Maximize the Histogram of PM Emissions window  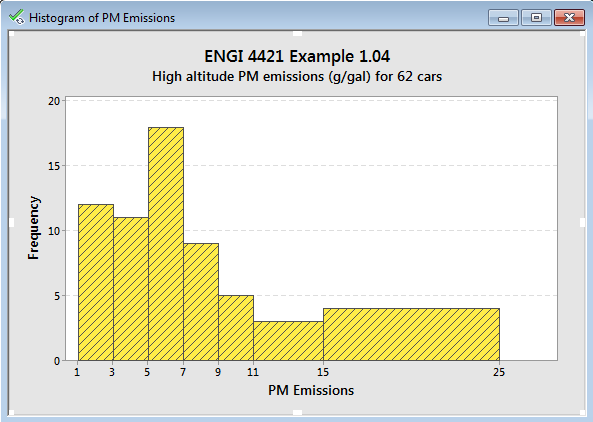coord(536,18)
